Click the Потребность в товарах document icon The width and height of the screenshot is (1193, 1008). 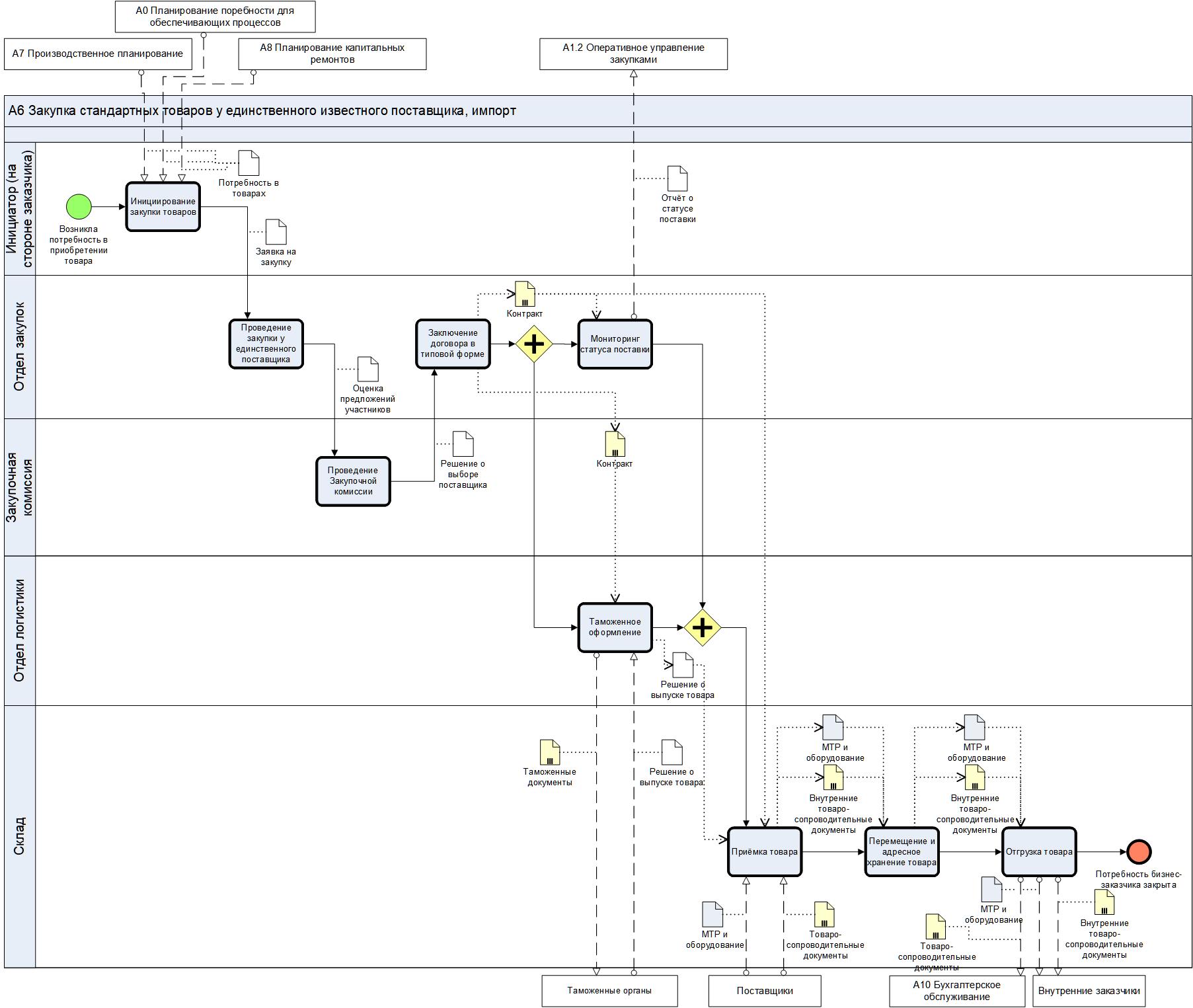point(249,163)
